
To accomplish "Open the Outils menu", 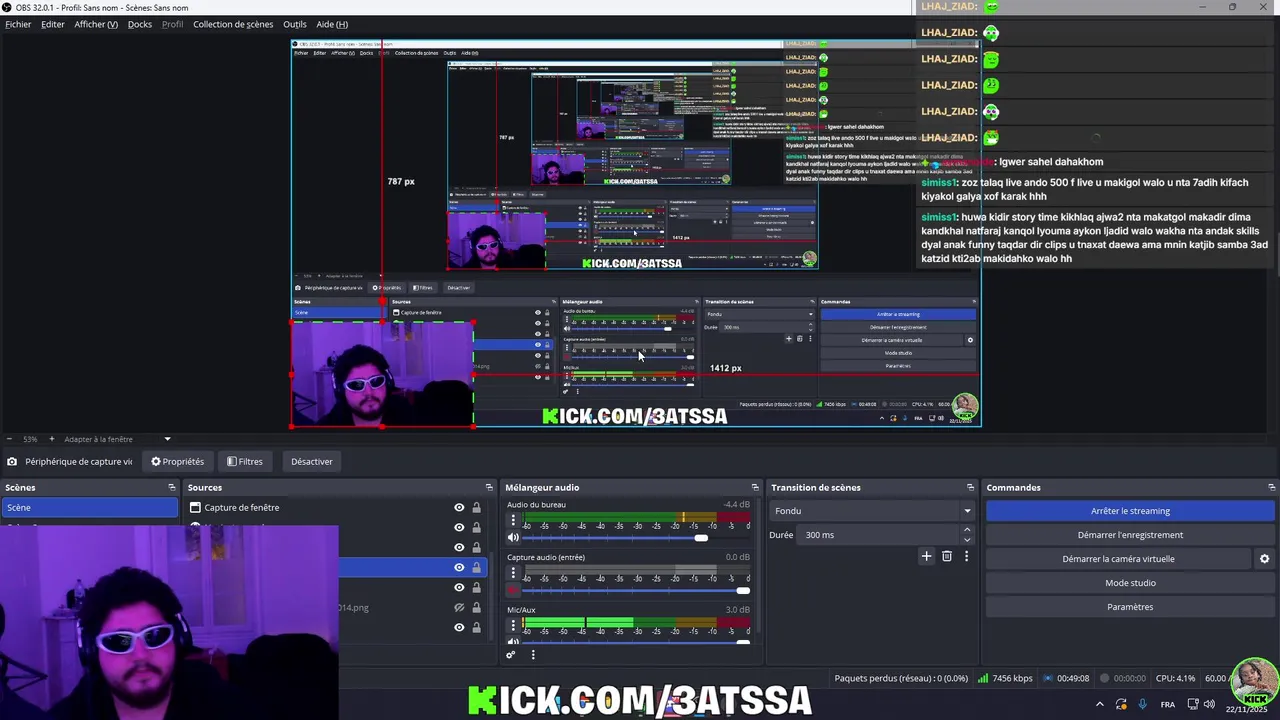I will (295, 24).
